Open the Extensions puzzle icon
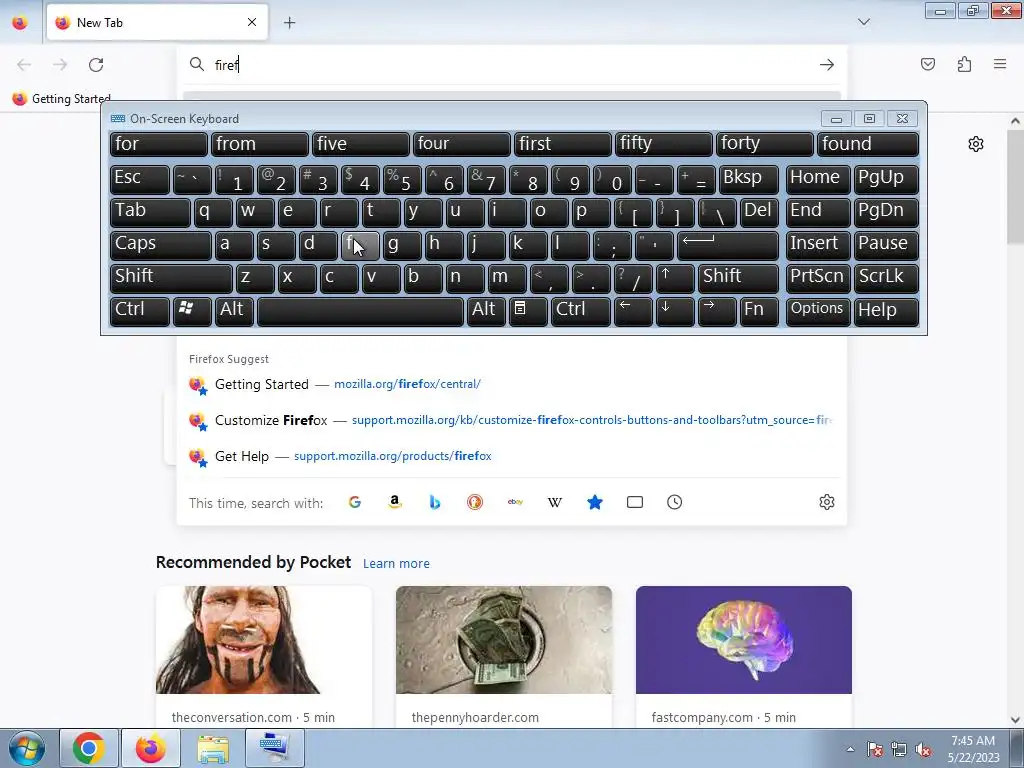The height and width of the screenshot is (768, 1024). click(x=965, y=64)
